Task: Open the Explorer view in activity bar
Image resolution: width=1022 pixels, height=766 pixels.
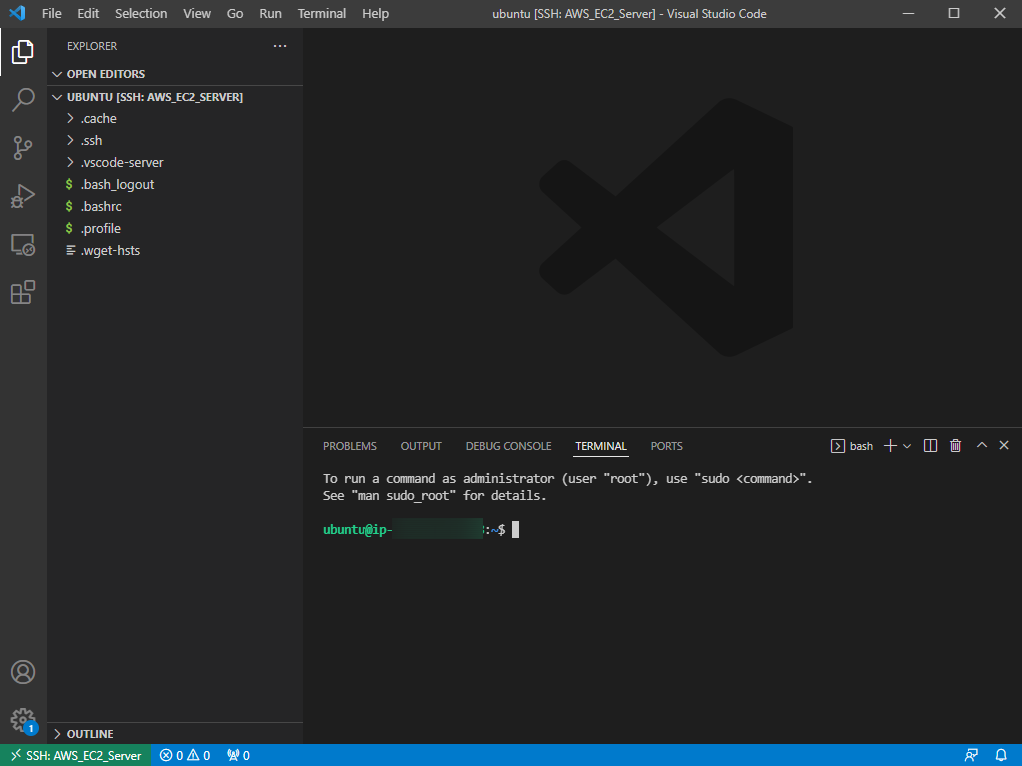Action: point(23,52)
